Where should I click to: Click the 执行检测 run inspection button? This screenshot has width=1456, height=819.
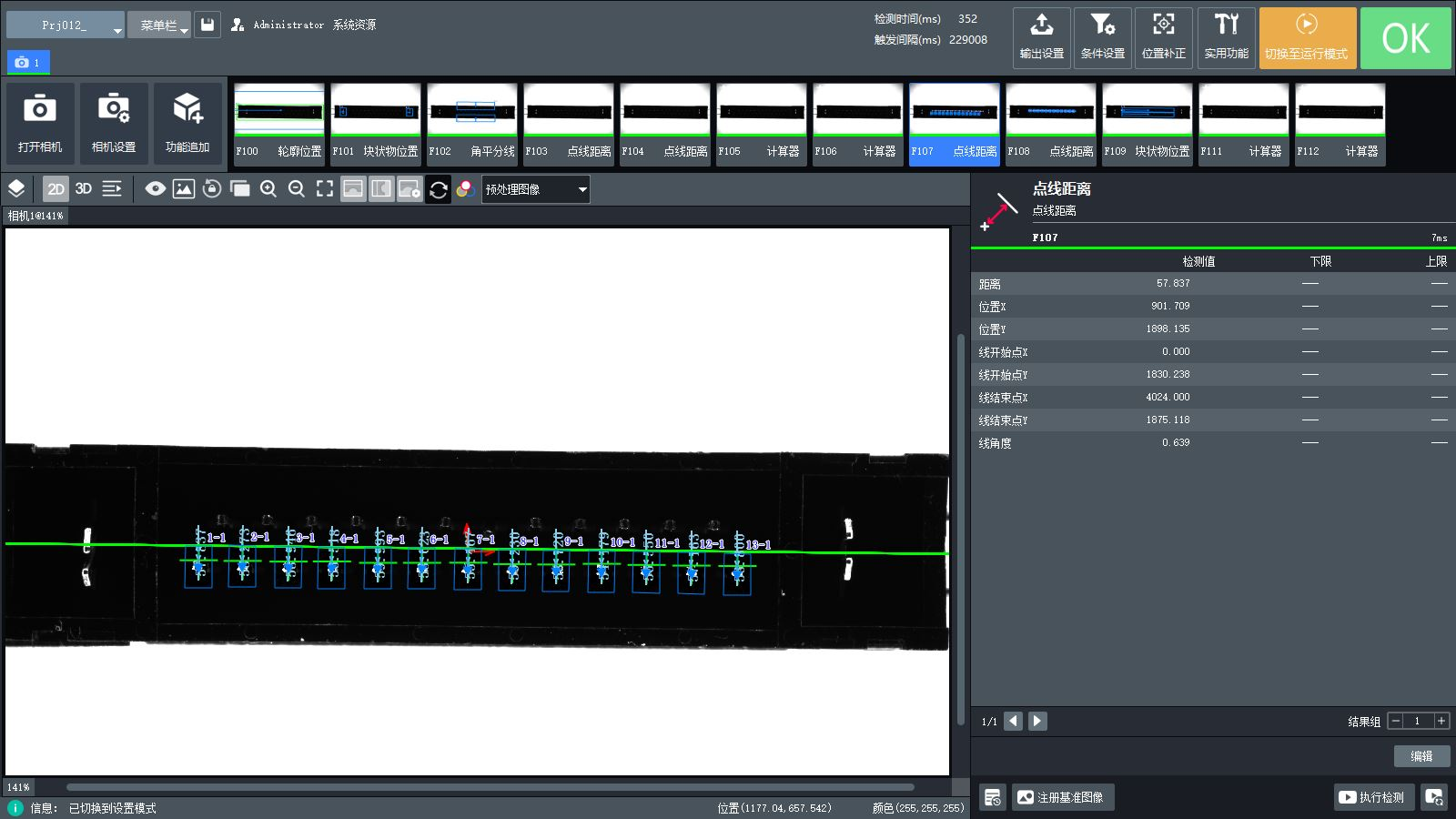click(x=1373, y=797)
